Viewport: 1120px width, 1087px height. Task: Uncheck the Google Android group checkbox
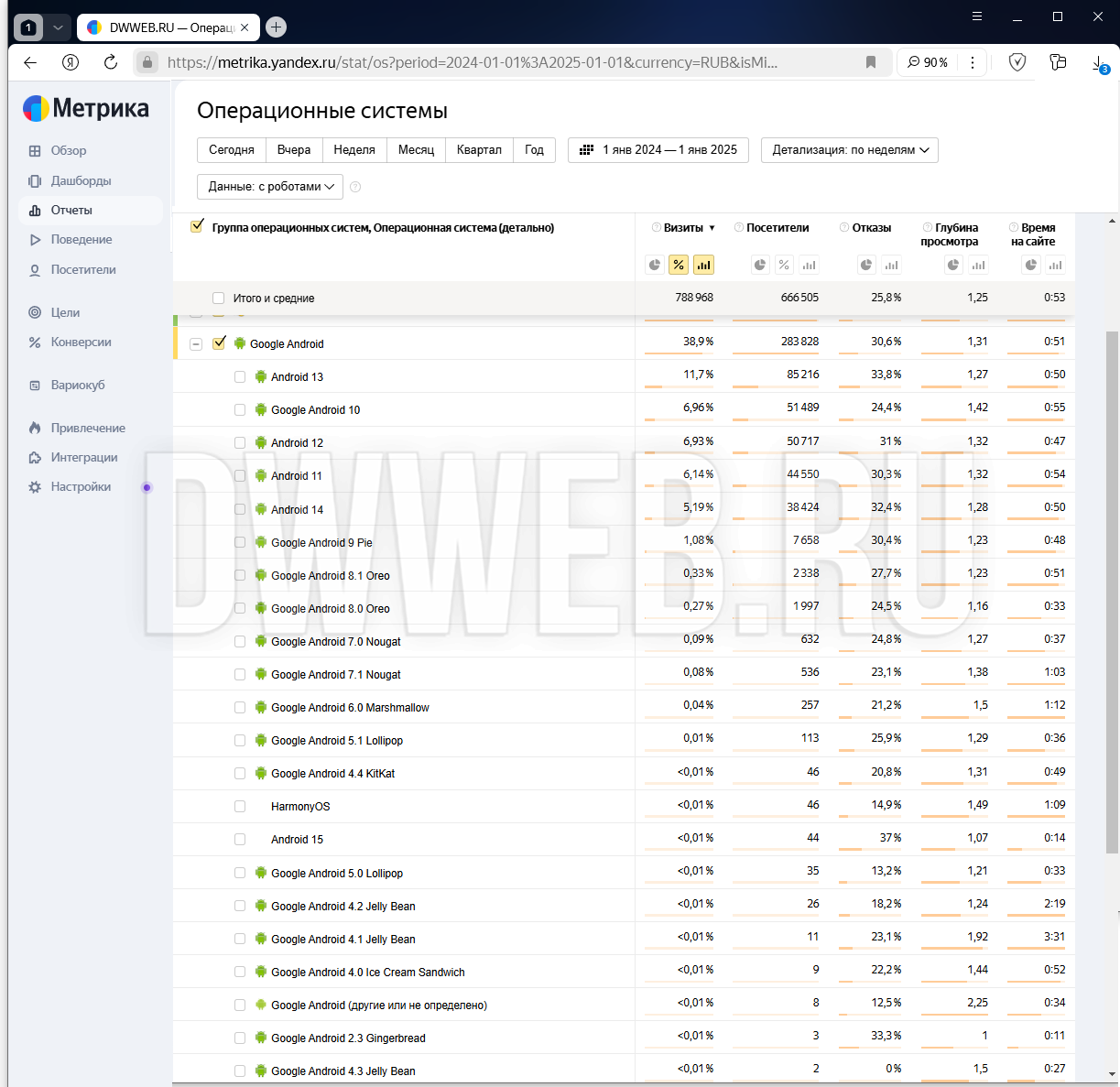[x=219, y=343]
